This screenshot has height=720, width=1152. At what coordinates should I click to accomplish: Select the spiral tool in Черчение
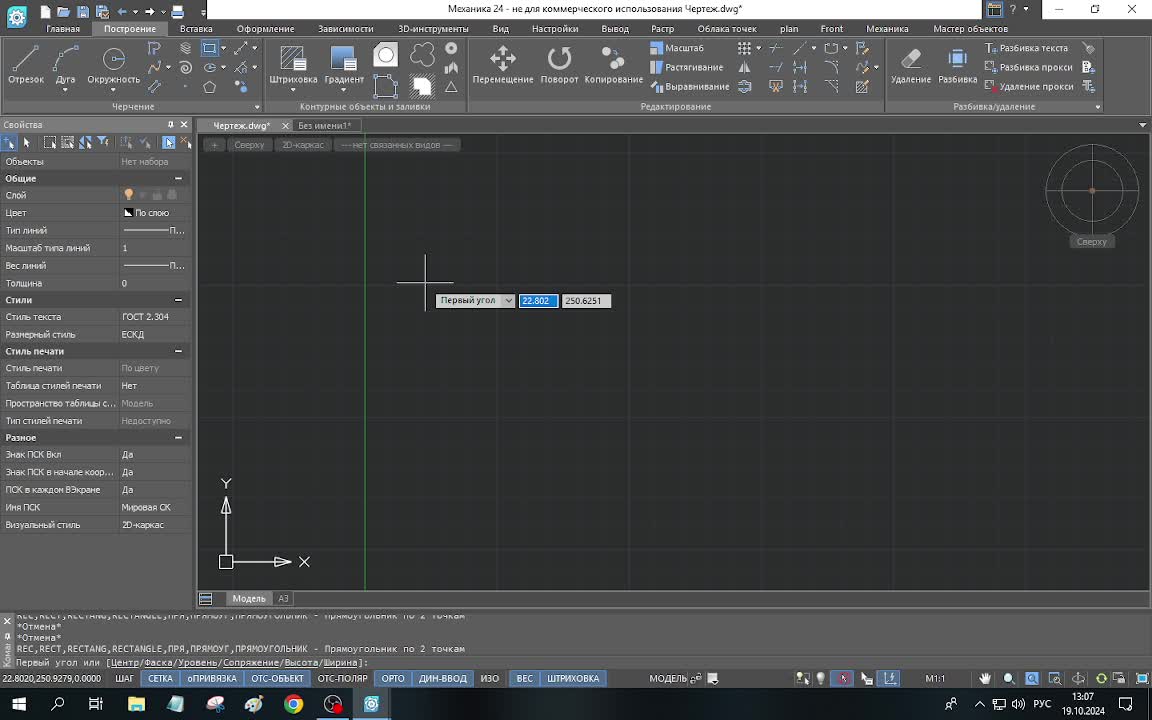click(x=185, y=68)
